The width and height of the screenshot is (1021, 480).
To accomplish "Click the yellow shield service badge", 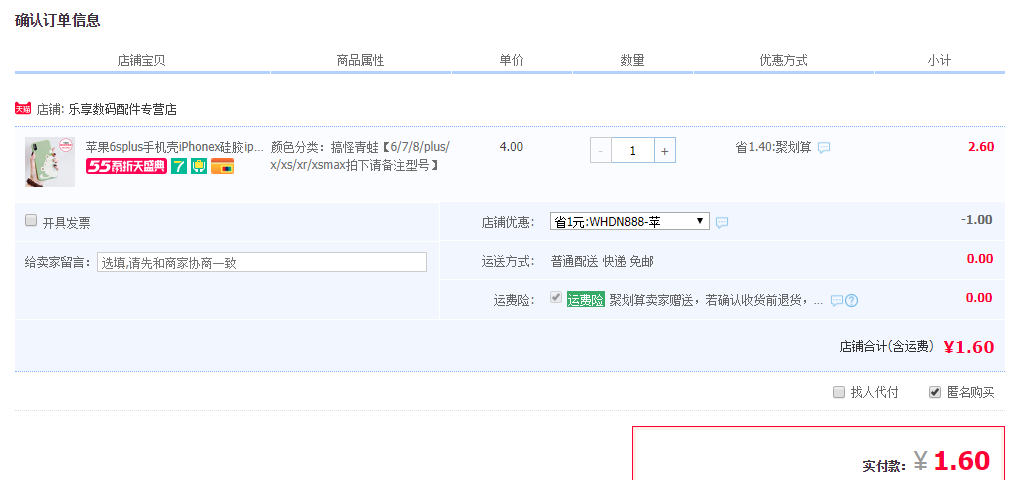I will click(199, 167).
